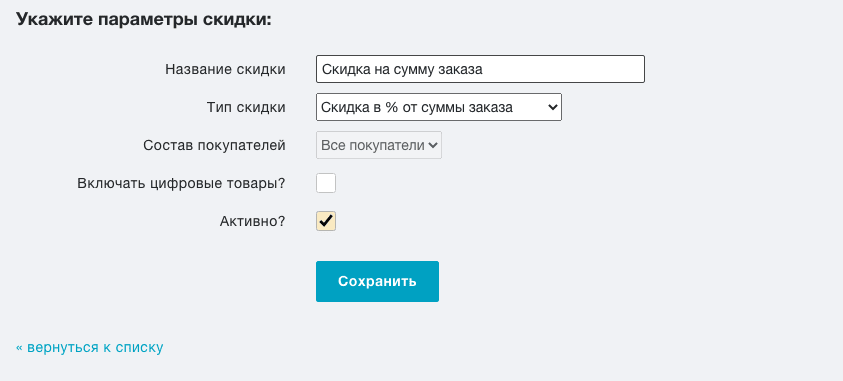Select the «Укажите параметры скидки:» heading

click(144, 20)
